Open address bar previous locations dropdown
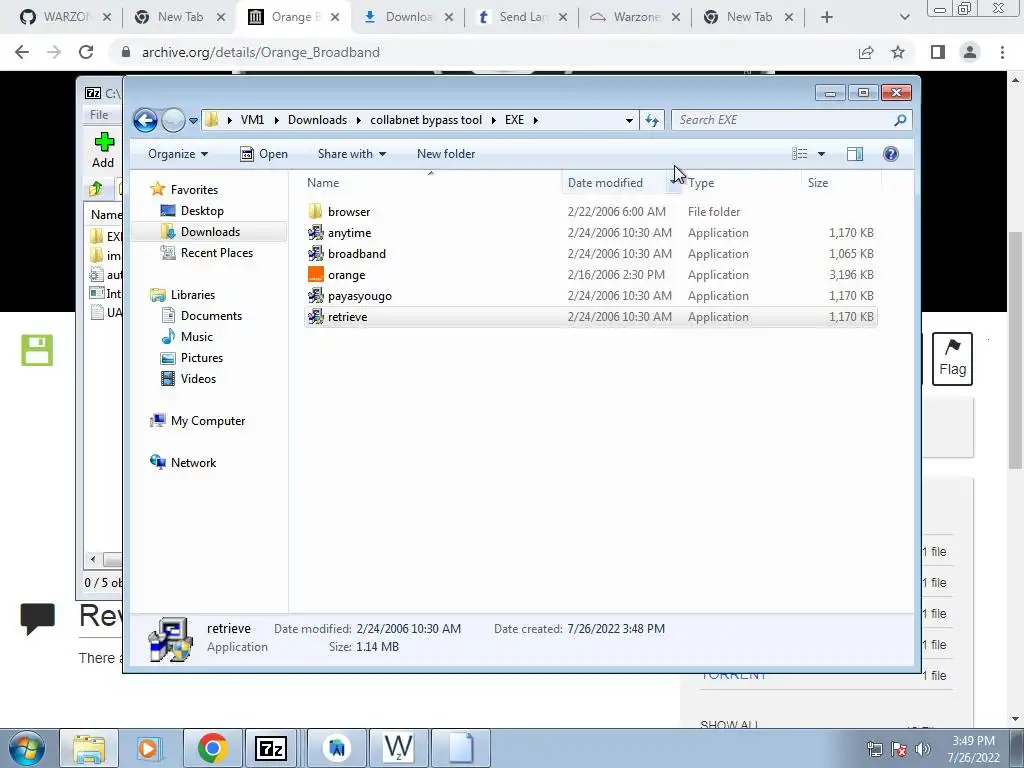This screenshot has height=768, width=1024. (629, 120)
